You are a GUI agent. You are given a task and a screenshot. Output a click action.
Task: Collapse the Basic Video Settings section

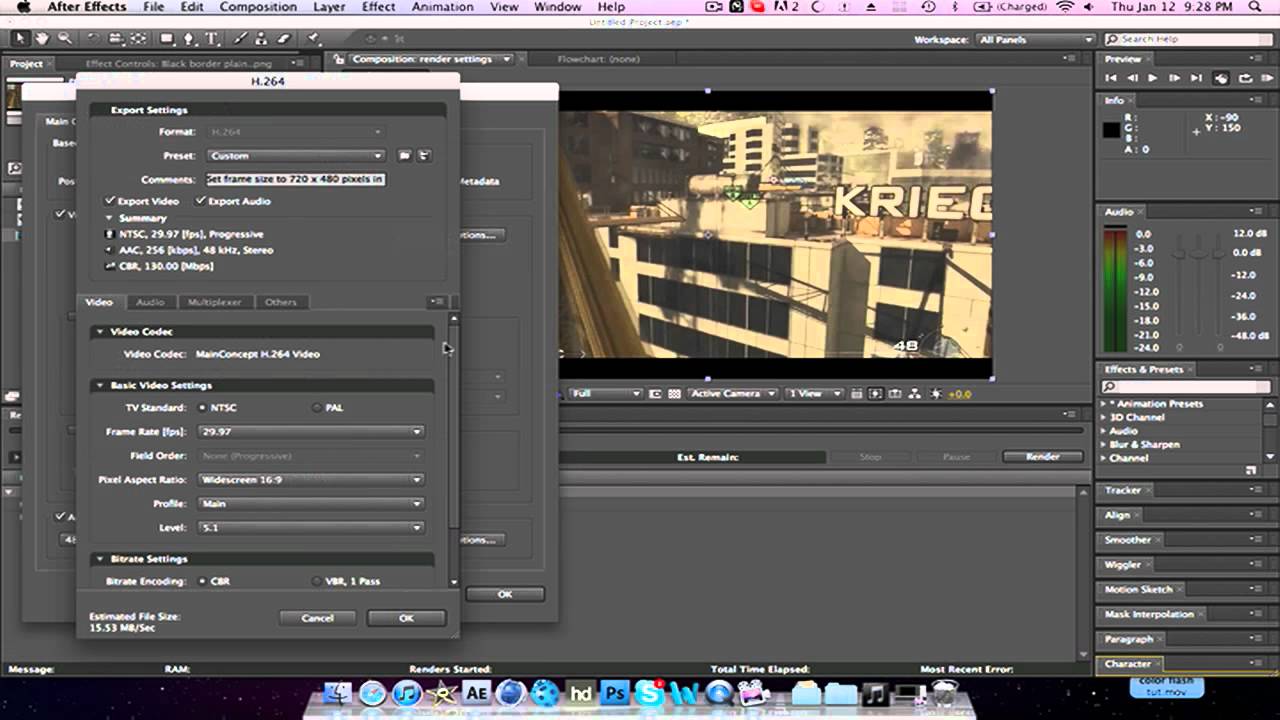tap(100, 386)
